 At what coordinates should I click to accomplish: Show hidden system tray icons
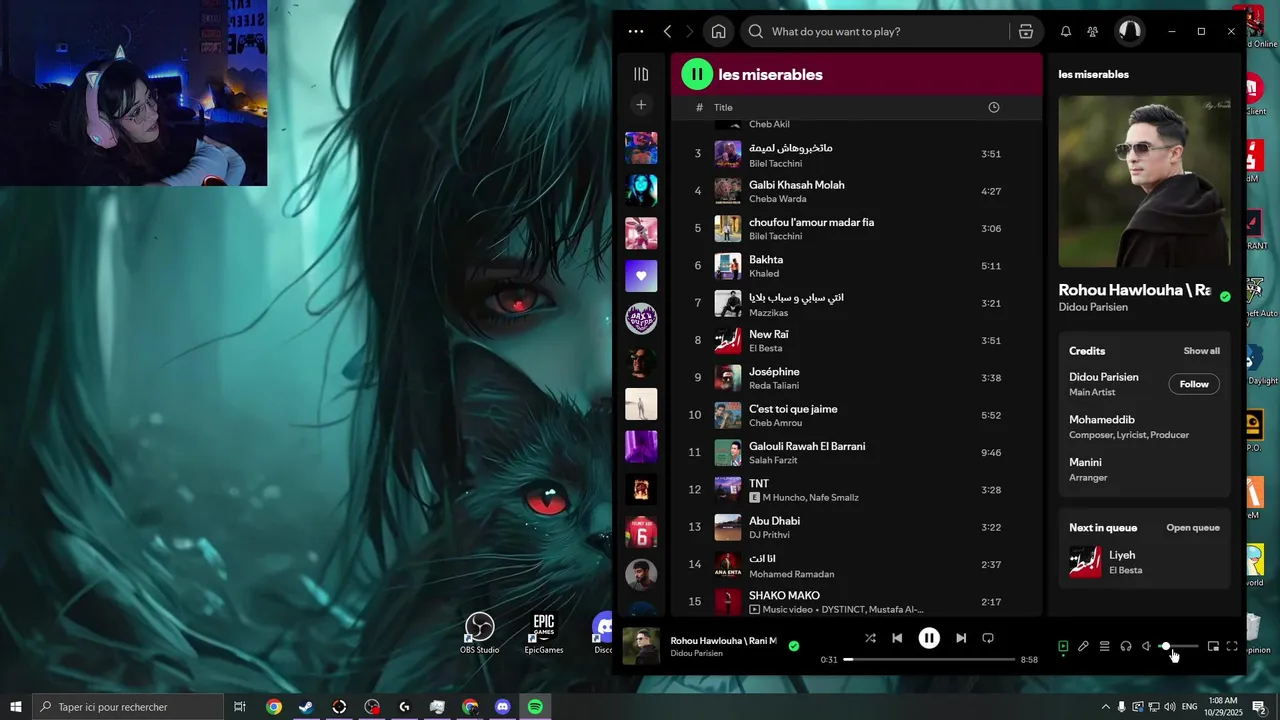(x=1105, y=707)
